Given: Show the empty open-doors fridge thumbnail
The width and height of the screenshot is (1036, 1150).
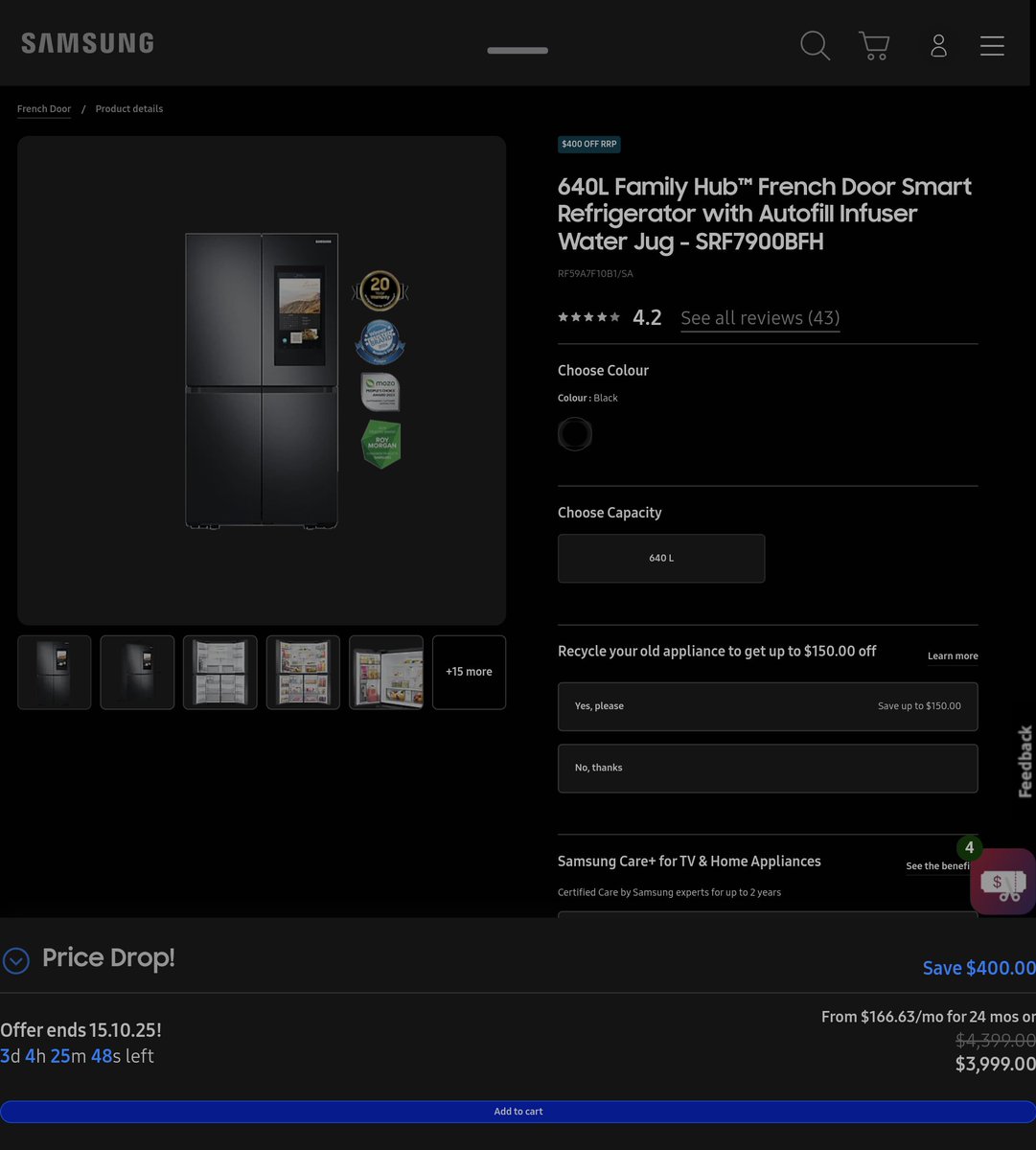Looking at the screenshot, I should click(x=220, y=673).
